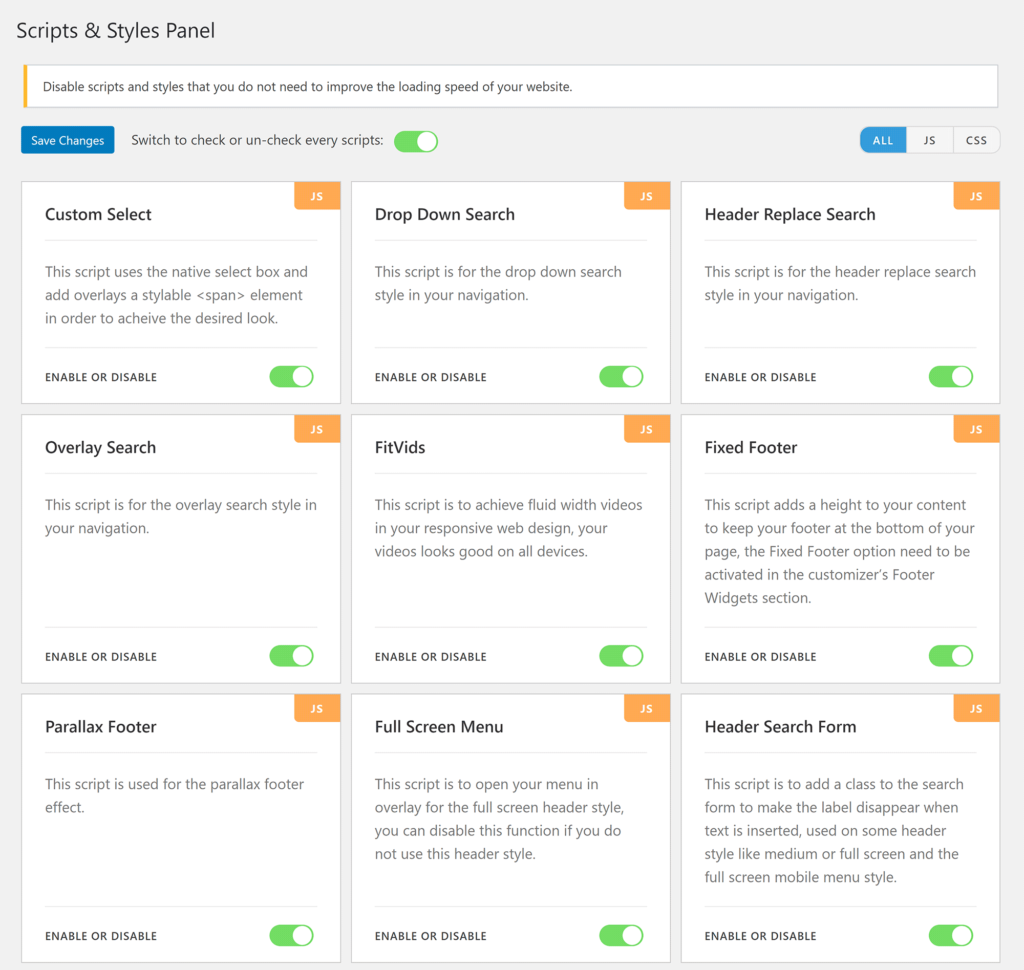This screenshot has height=970, width=1024.
Task: Disable the Custom Select script toggle
Action: pyautogui.click(x=292, y=376)
